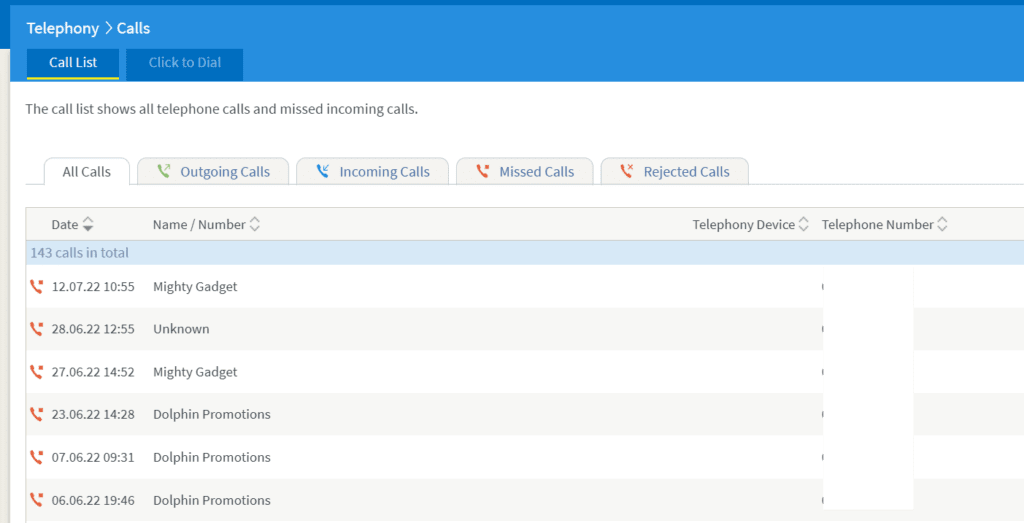
Task: Click Telephony in the breadcrumb
Action: tap(62, 28)
